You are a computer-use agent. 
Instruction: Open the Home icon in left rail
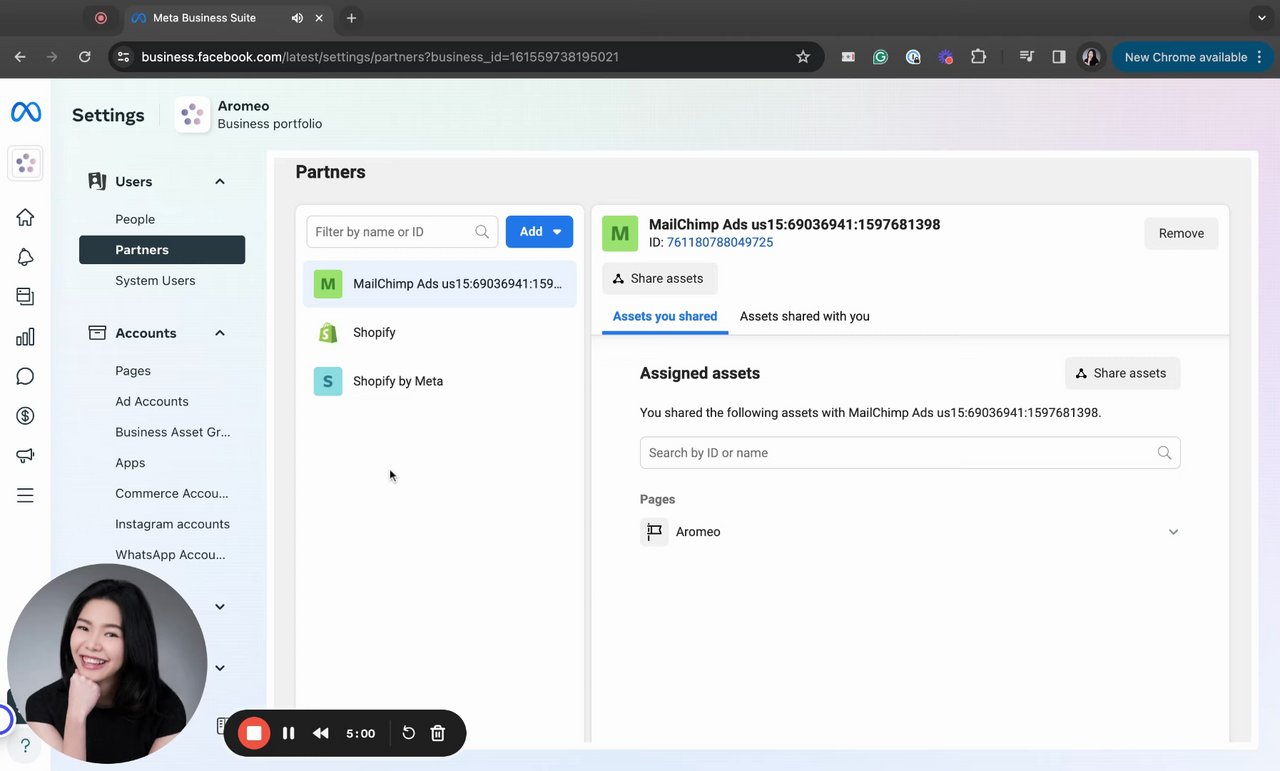tap(25, 217)
